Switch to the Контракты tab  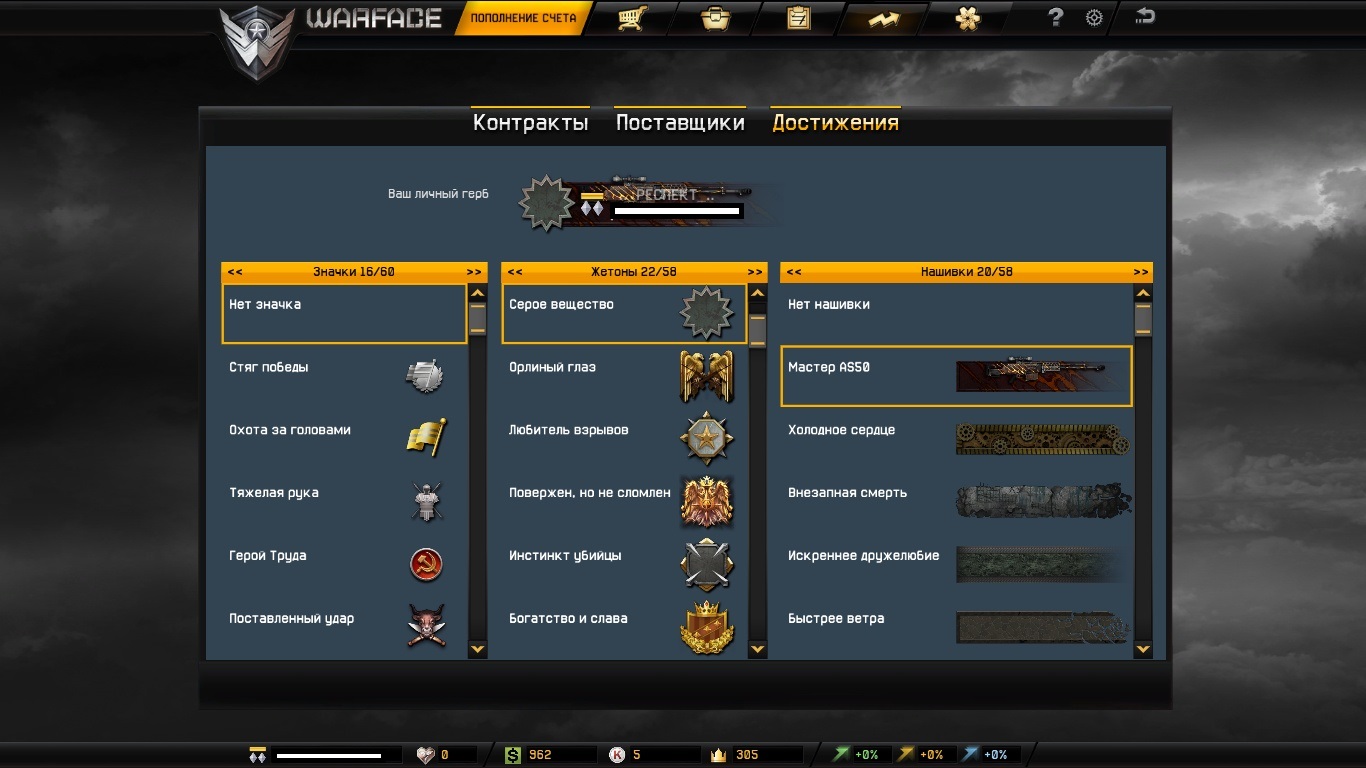[x=530, y=123]
